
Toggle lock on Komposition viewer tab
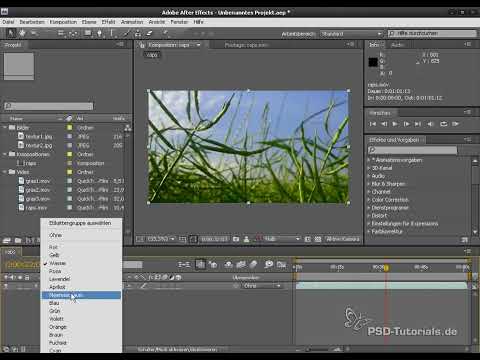point(142,45)
